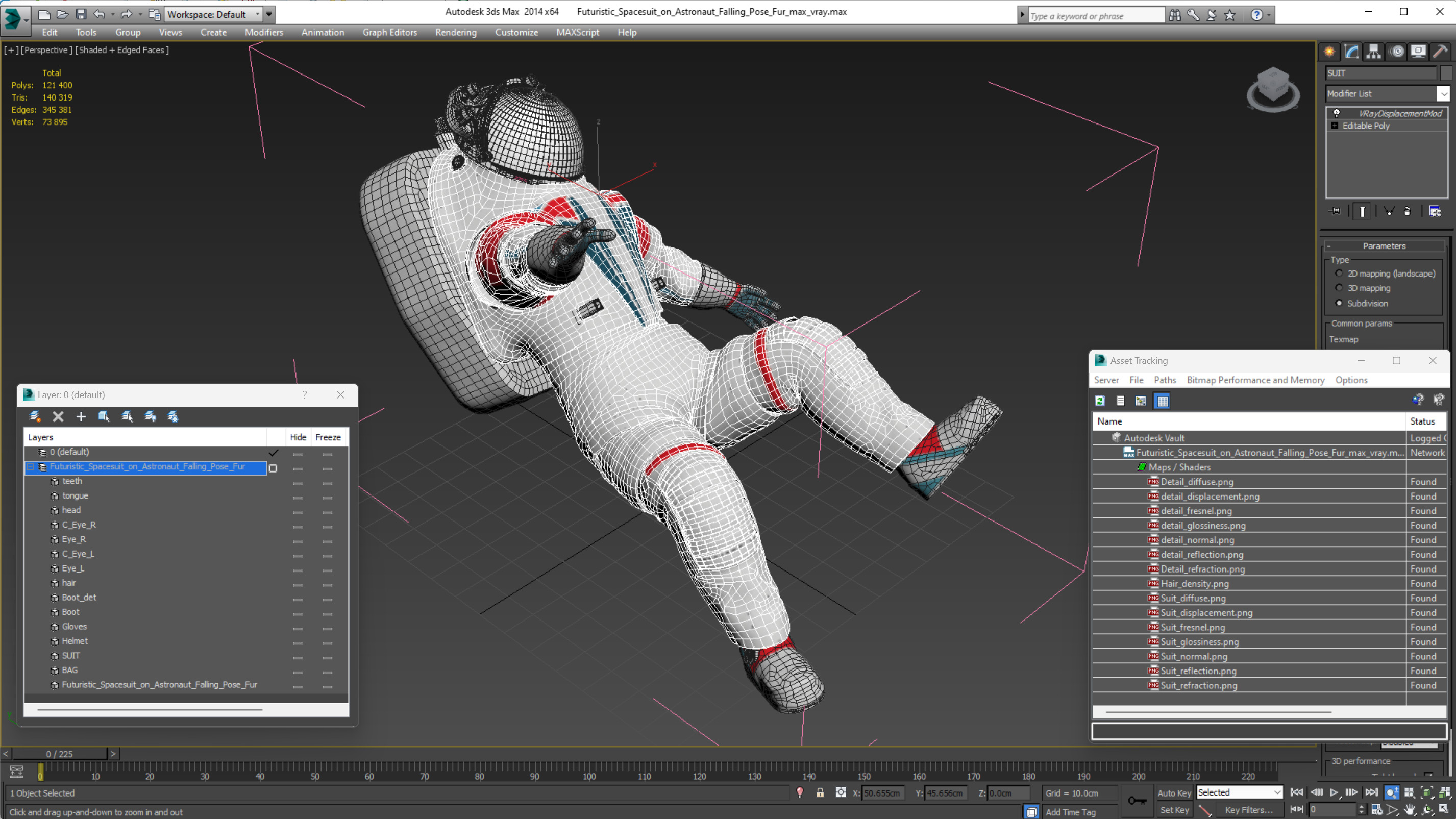Click the Perspective viewport label
The image size is (1456, 819).
tap(46, 49)
